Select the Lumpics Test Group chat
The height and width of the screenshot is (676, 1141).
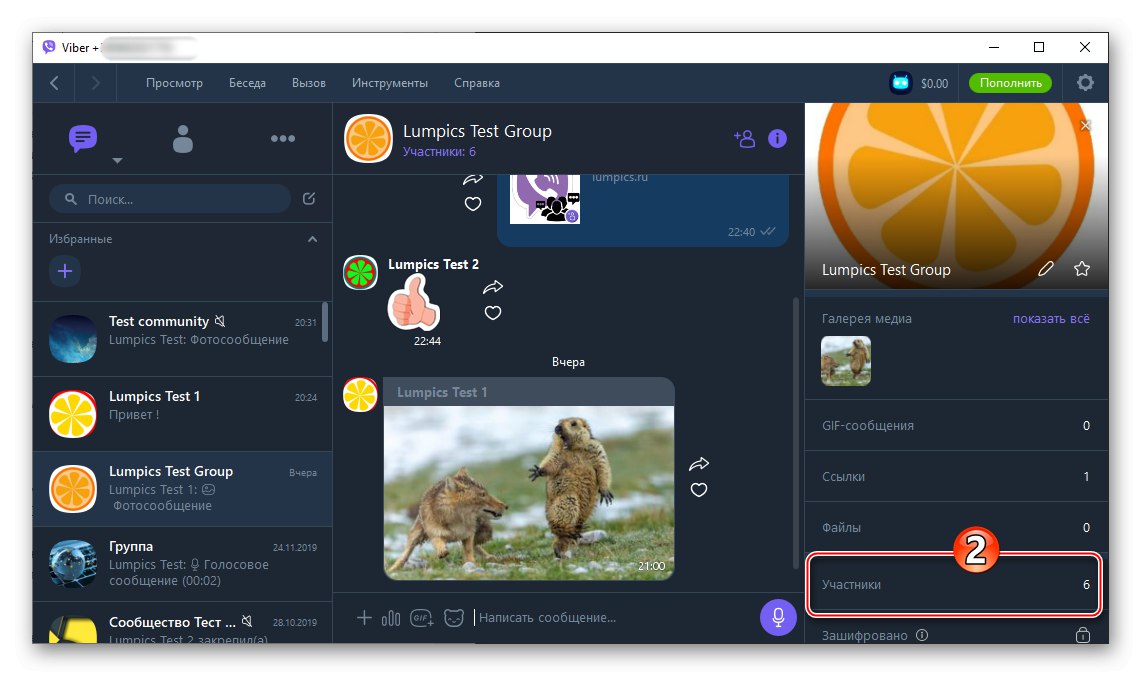coord(183,489)
